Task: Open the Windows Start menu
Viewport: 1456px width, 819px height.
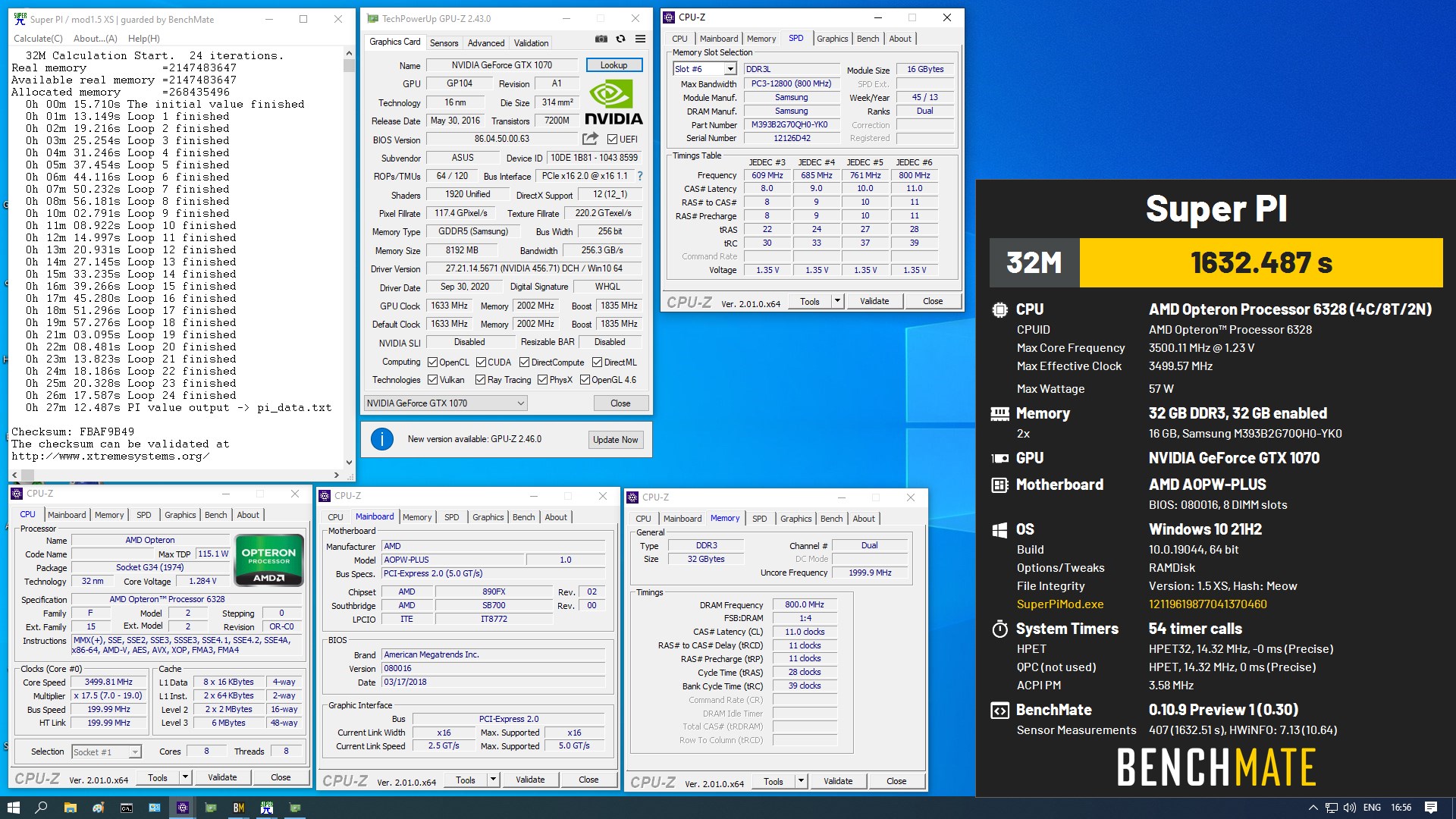Action: [13, 808]
